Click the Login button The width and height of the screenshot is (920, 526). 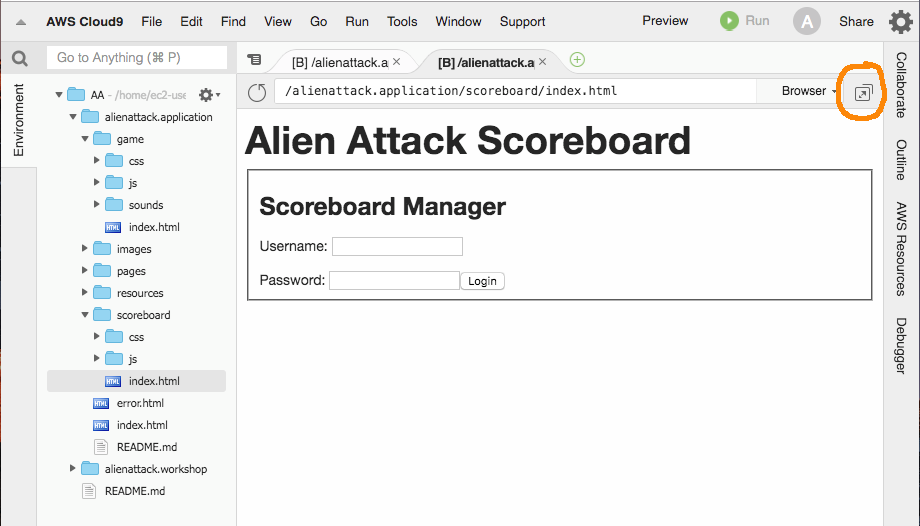(482, 281)
